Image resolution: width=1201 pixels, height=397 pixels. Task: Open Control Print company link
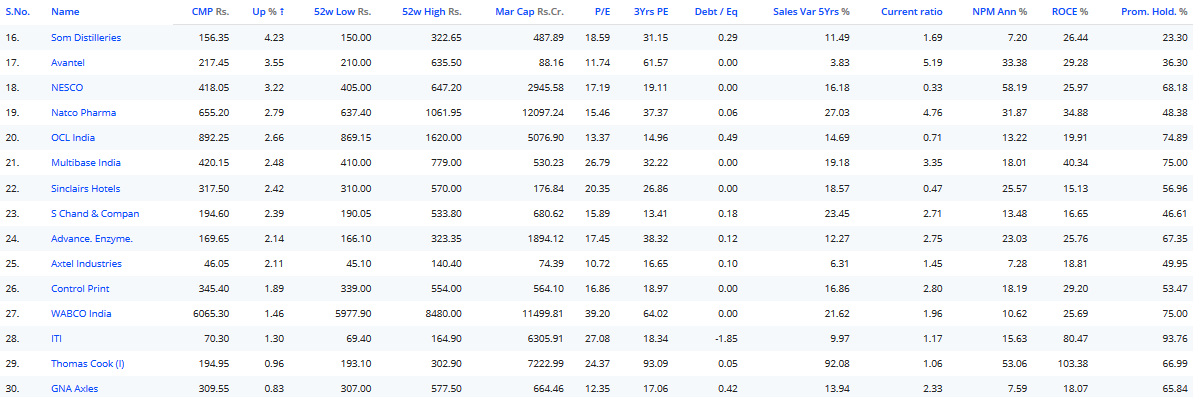click(x=80, y=288)
